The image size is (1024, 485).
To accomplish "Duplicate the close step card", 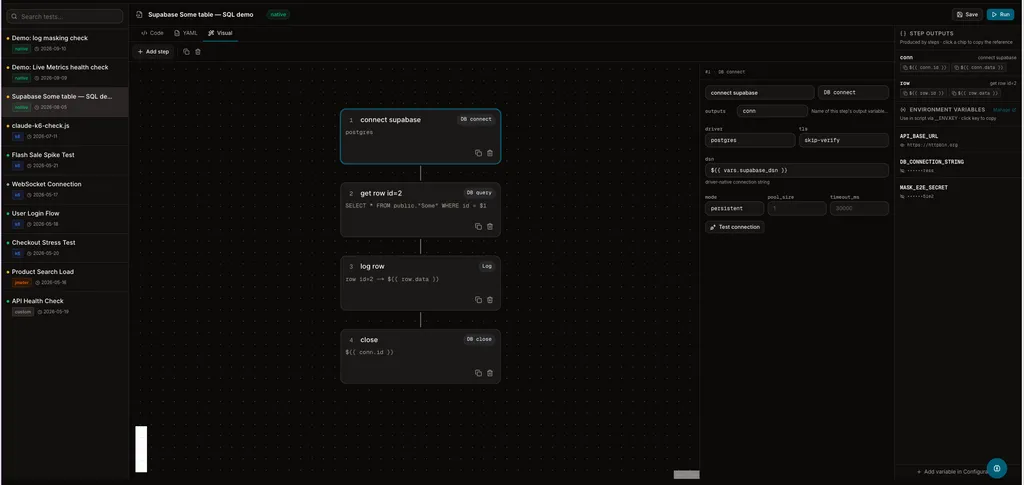I will [x=478, y=373].
